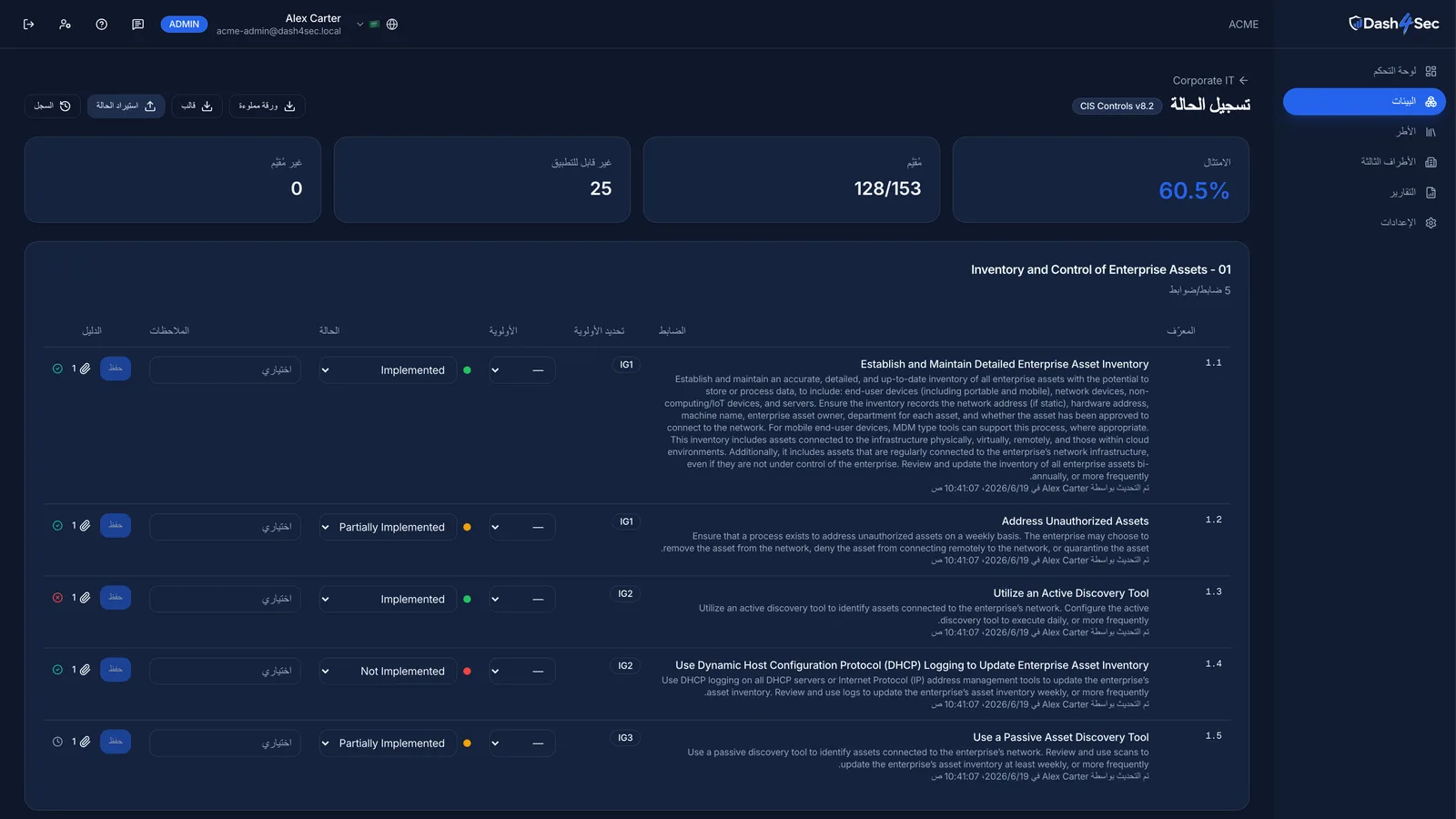Click the red X evidence status for control 1.3
This screenshot has height=819, width=1456.
tap(57, 598)
